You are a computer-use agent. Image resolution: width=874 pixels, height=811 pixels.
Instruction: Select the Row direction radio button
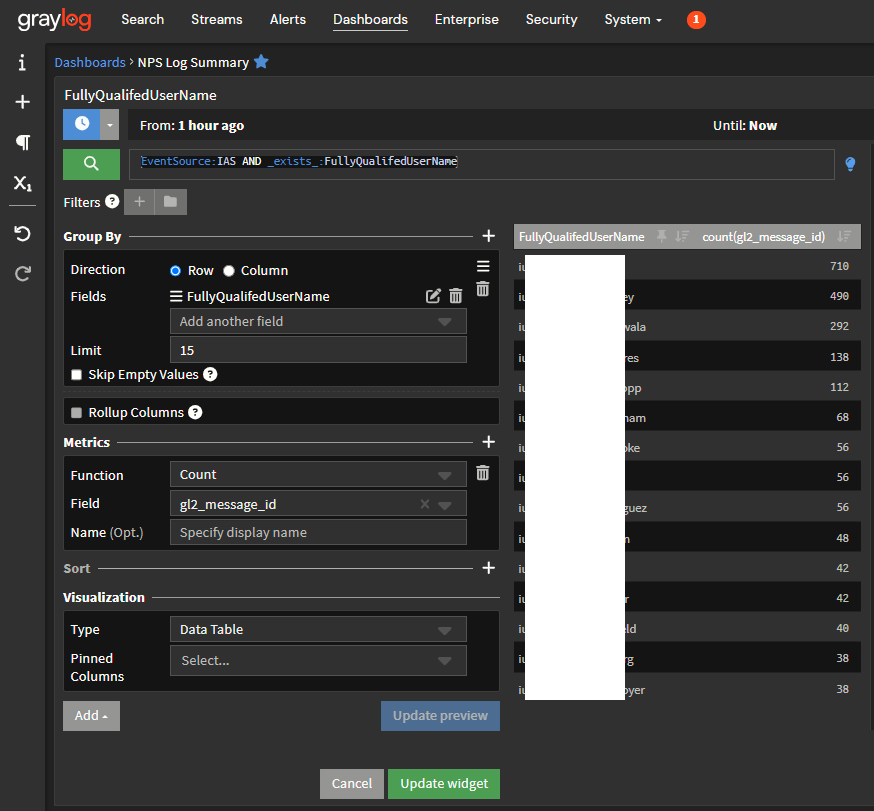click(176, 271)
